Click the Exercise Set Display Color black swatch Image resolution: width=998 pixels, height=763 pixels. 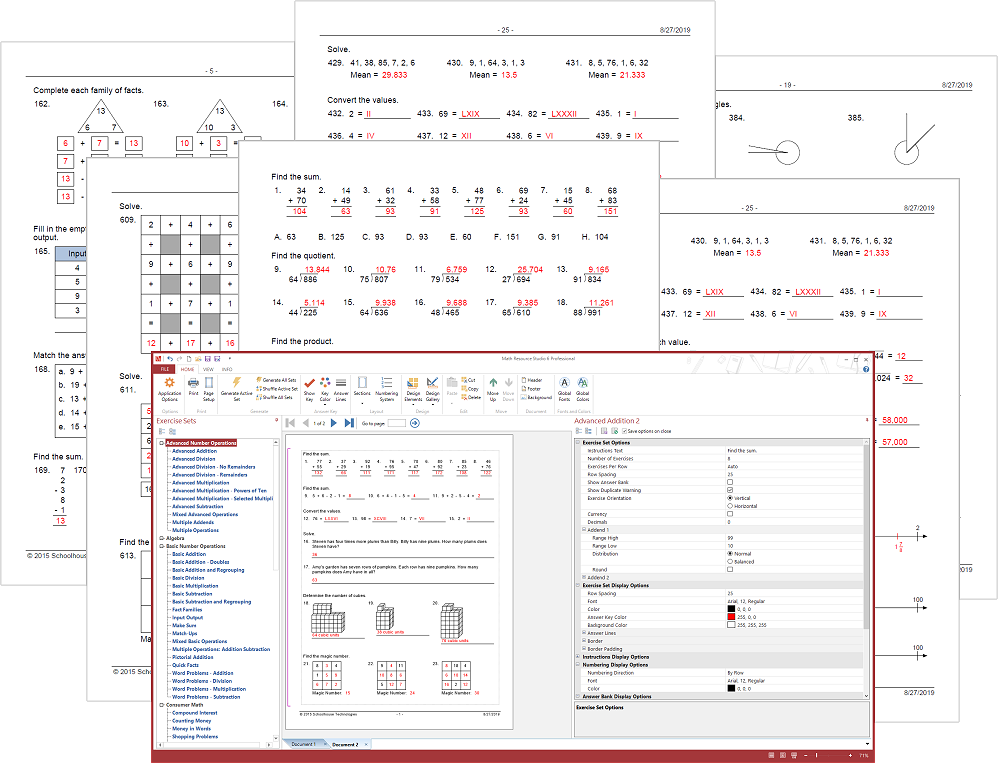(x=731, y=609)
